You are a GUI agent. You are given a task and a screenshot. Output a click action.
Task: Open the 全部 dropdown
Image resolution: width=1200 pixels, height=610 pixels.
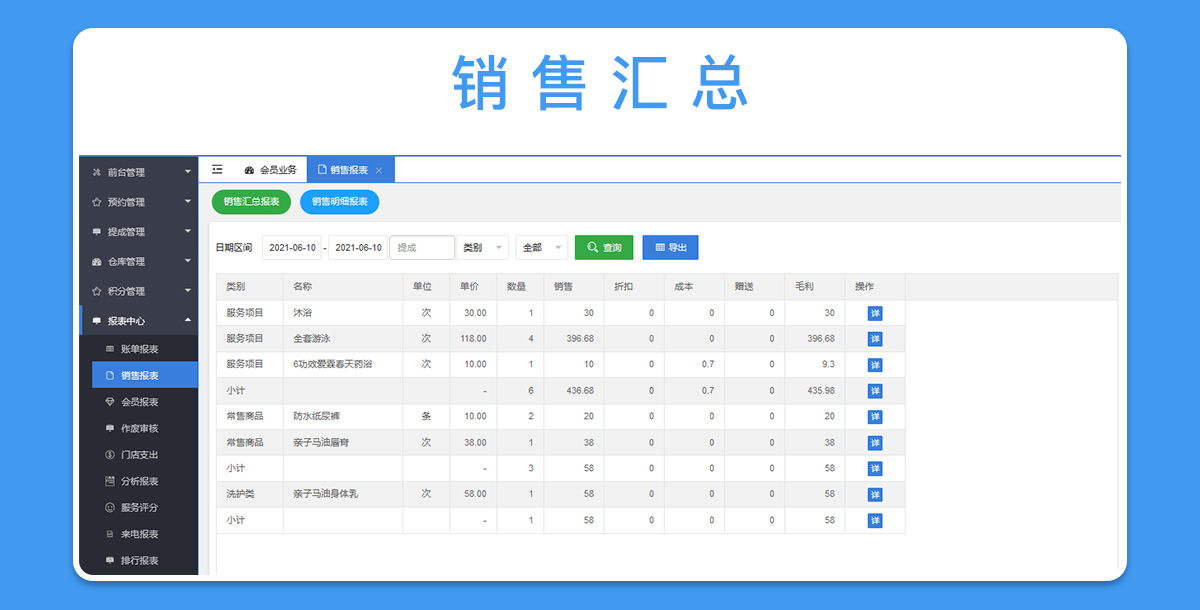(x=542, y=247)
